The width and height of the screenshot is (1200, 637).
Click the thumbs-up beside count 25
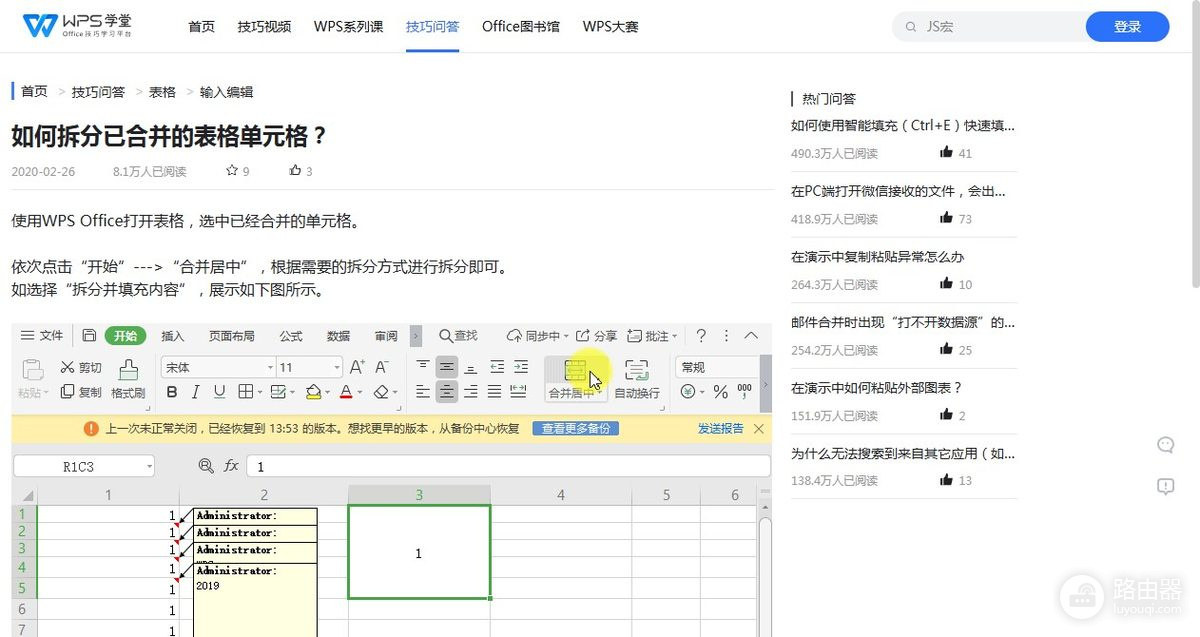[x=946, y=350]
